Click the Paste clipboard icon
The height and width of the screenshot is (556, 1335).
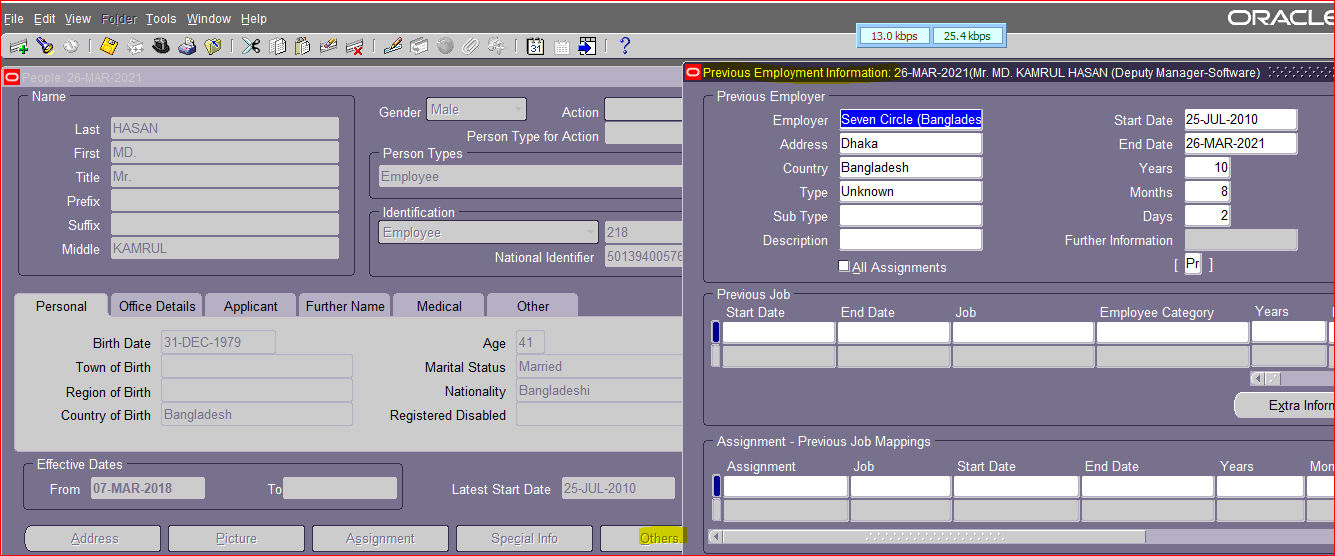pyautogui.click(x=302, y=46)
